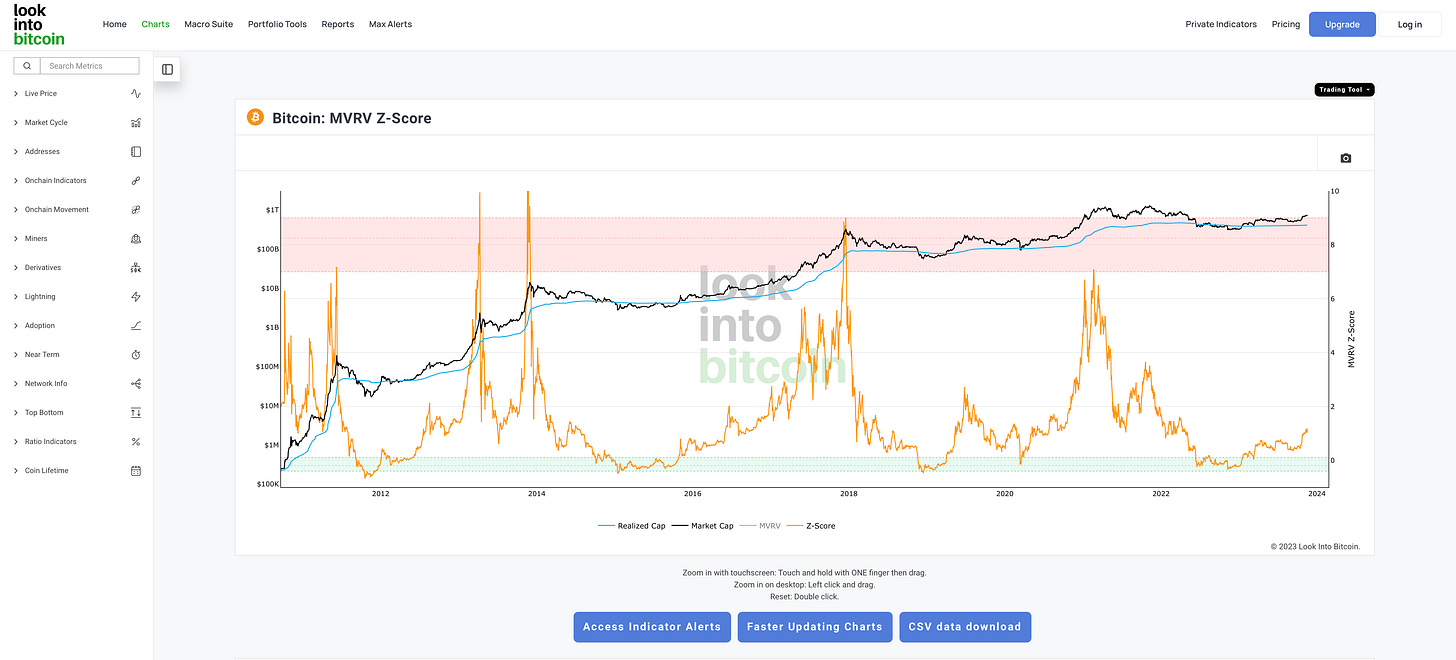Click the Onchain Movement icon
Screen dimensions: 1456x660
point(136,209)
